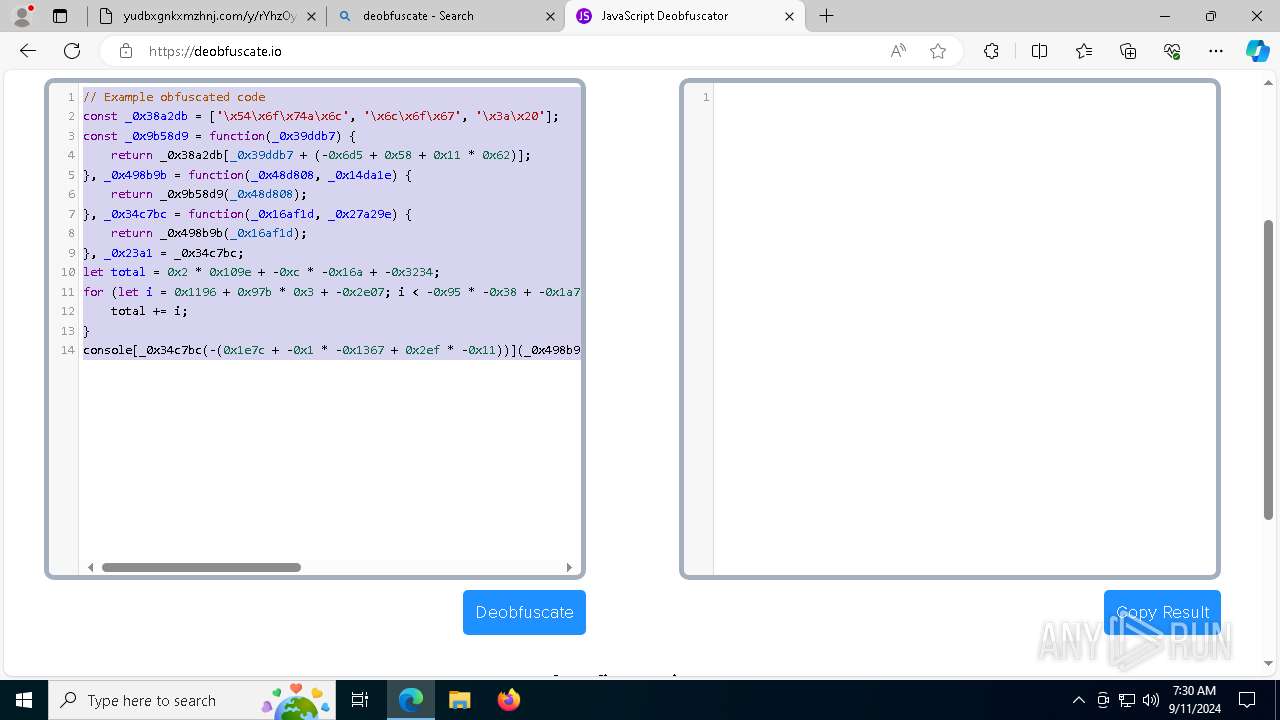View site information lock icon
Screen dimensions: 1280x720
click(x=125, y=51)
